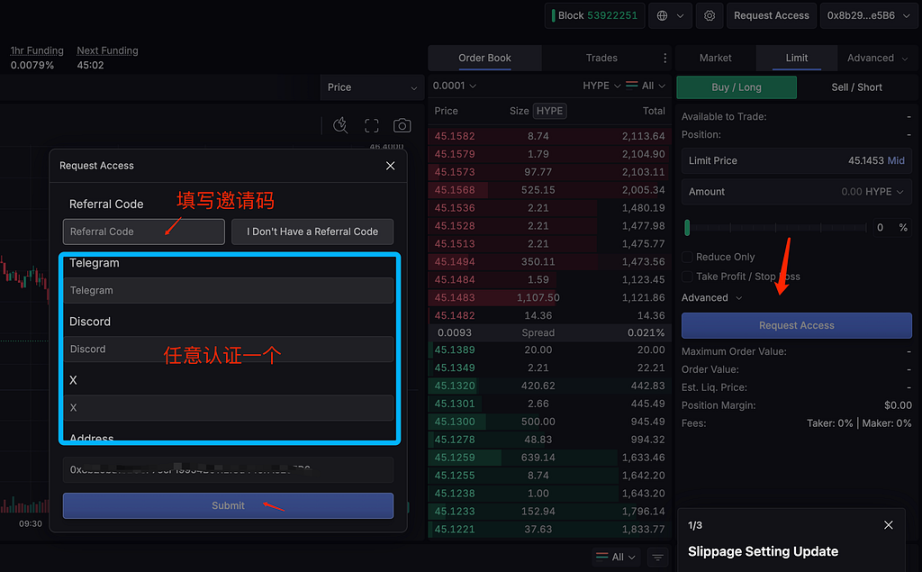Tick the Take Profit / Stop Loss checkbox

coord(687,277)
